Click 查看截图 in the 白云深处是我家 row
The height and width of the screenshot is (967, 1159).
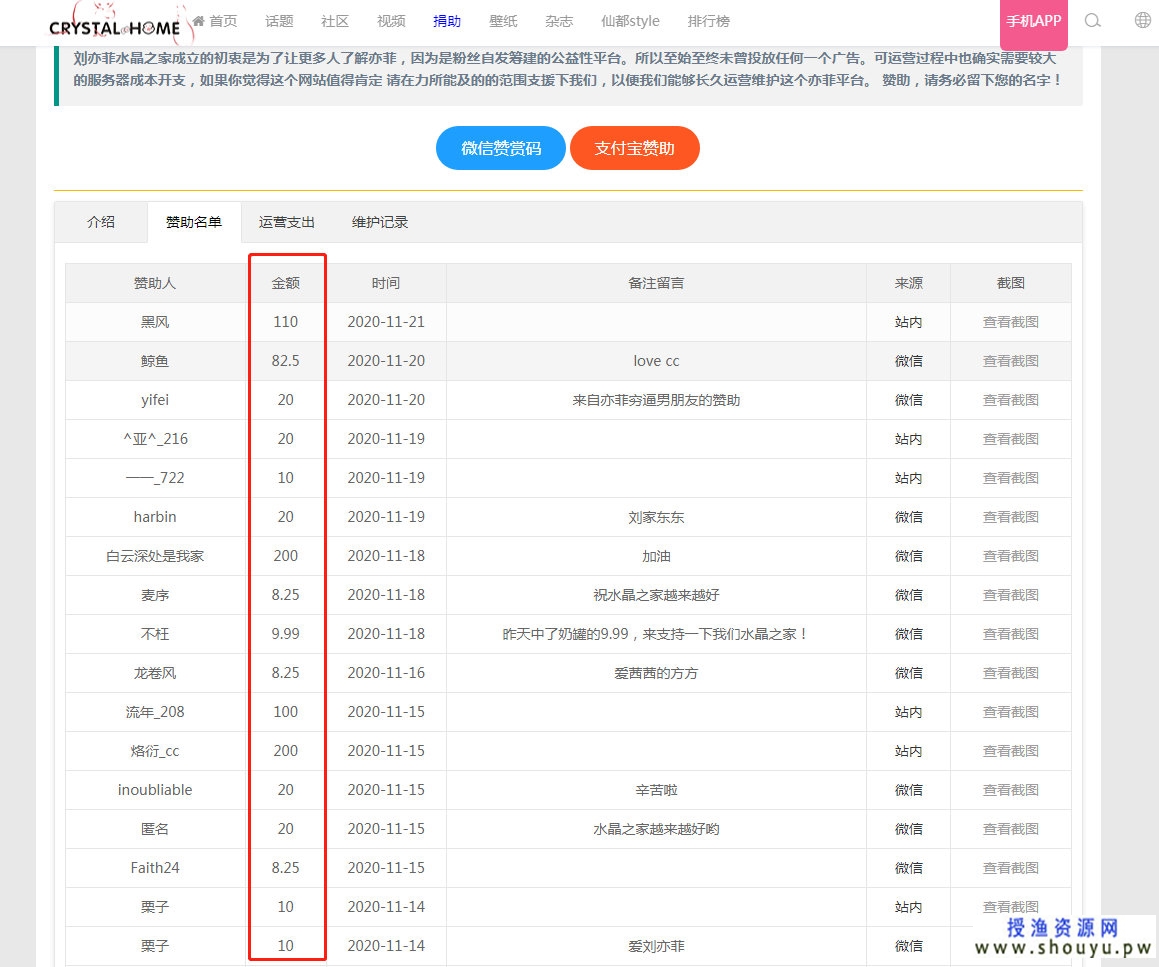tap(1010, 556)
